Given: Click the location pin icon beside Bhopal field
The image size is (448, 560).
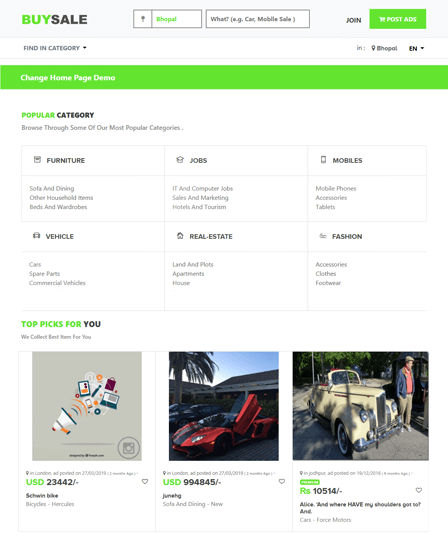Looking at the screenshot, I should (x=143, y=19).
